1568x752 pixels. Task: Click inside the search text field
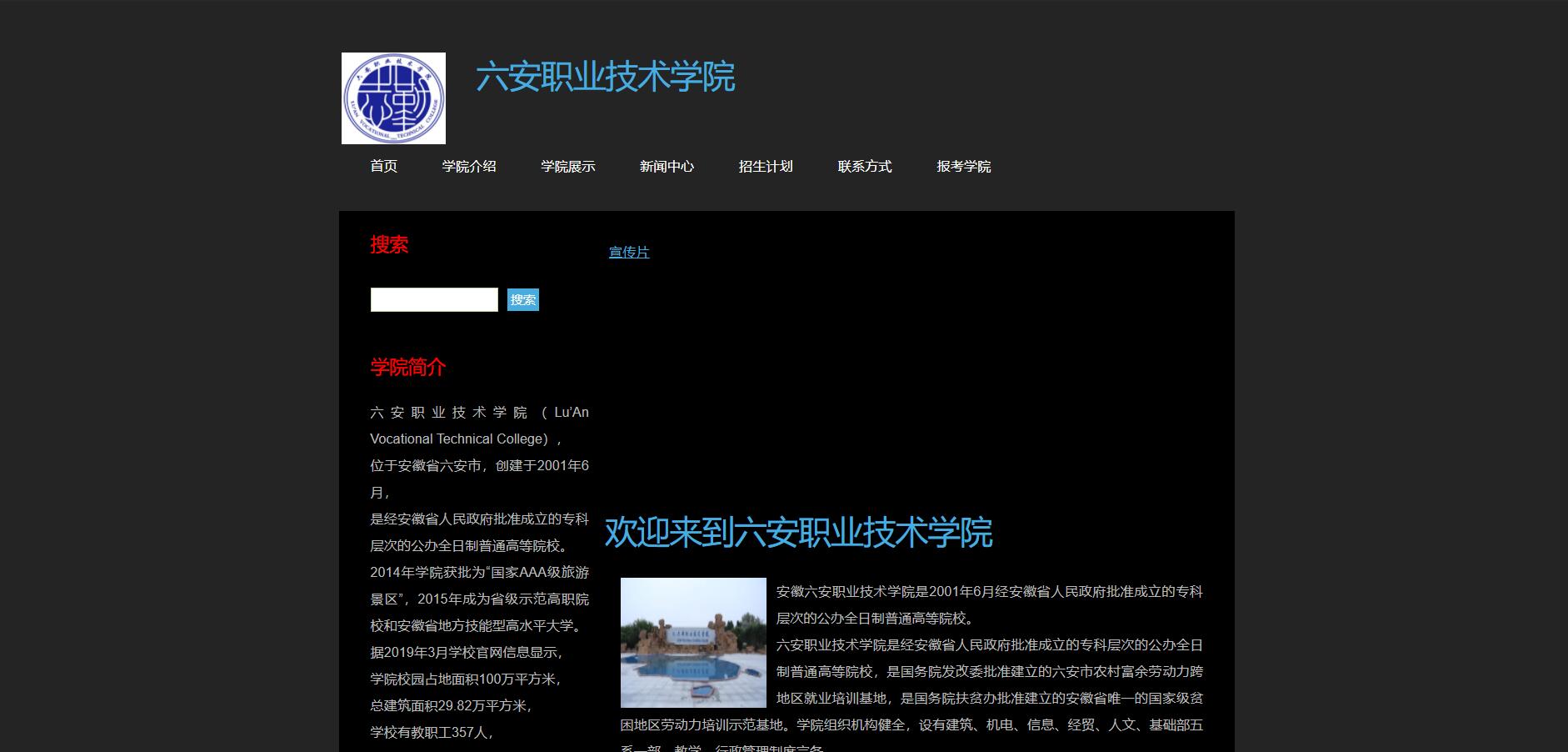click(x=434, y=299)
